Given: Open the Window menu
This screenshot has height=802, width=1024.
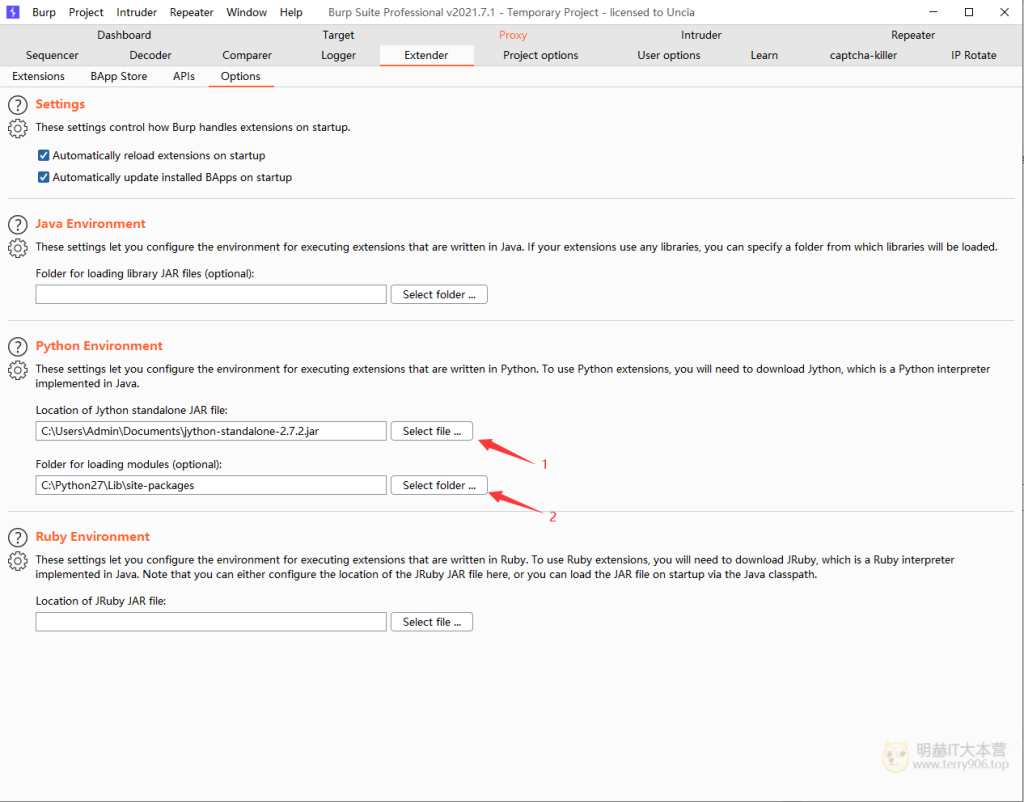Looking at the screenshot, I should pos(246,12).
